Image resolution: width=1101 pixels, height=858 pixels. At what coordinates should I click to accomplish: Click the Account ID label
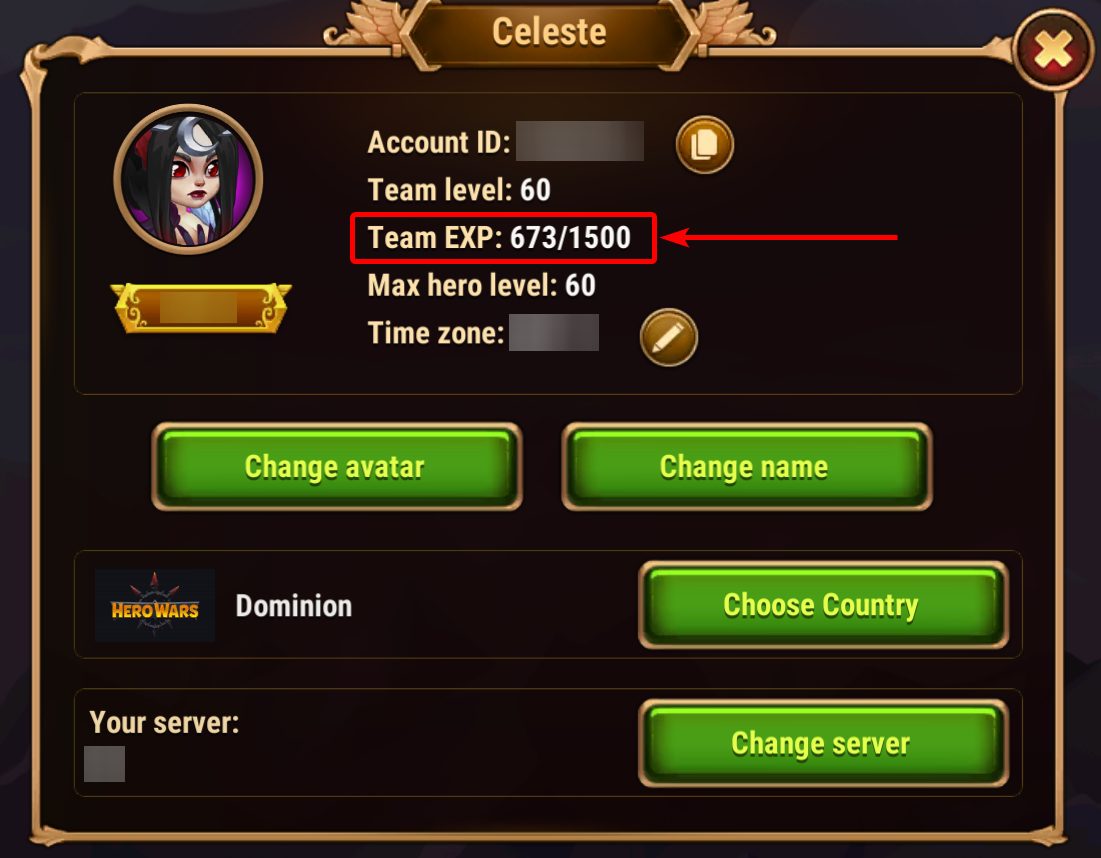(x=439, y=142)
